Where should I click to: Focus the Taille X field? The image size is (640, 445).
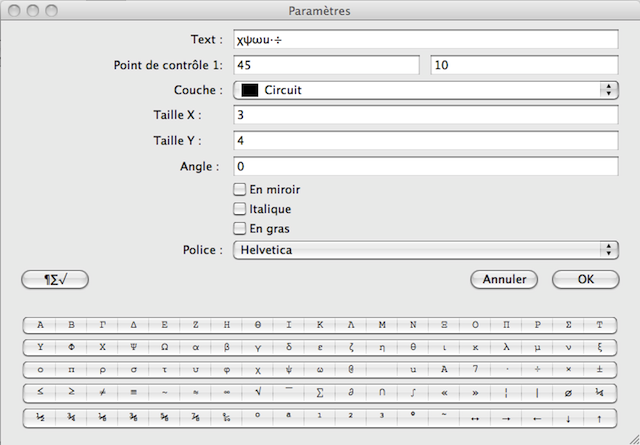pos(426,115)
